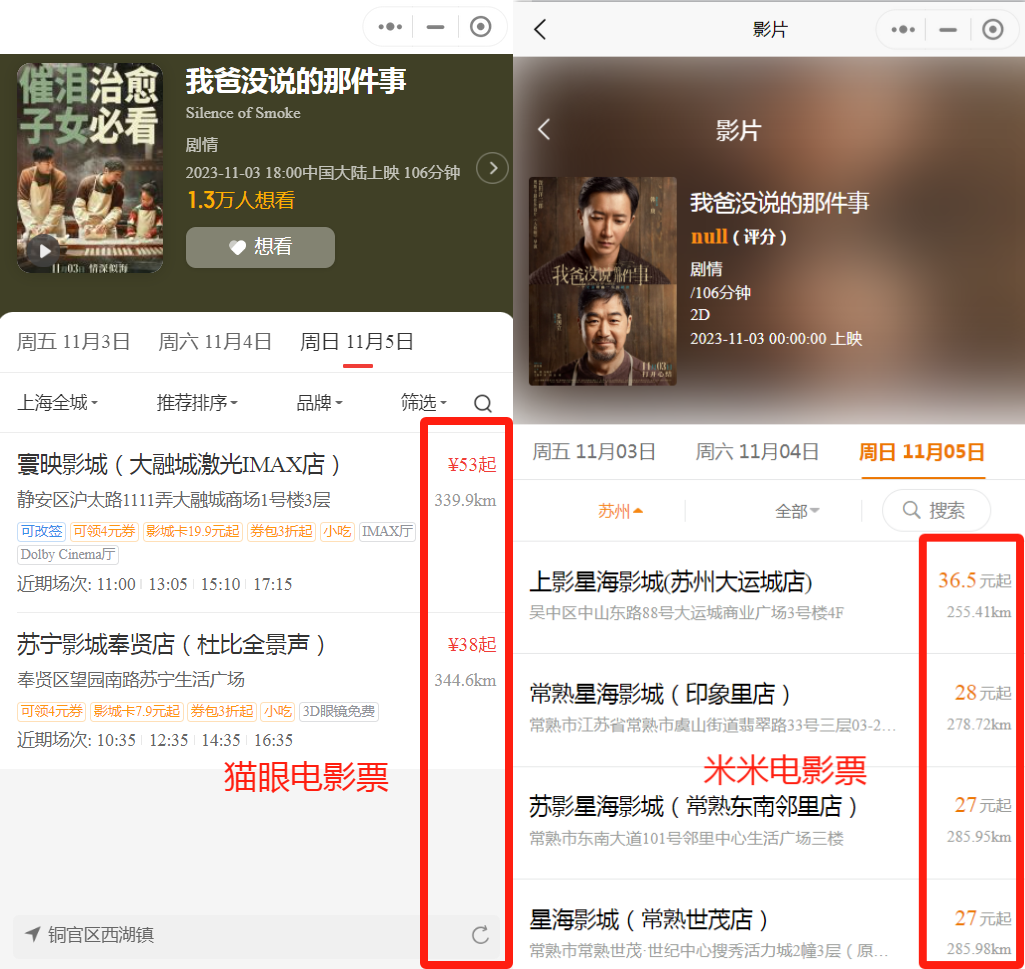Go back using Mimi top navigation arrow

[540, 29]
